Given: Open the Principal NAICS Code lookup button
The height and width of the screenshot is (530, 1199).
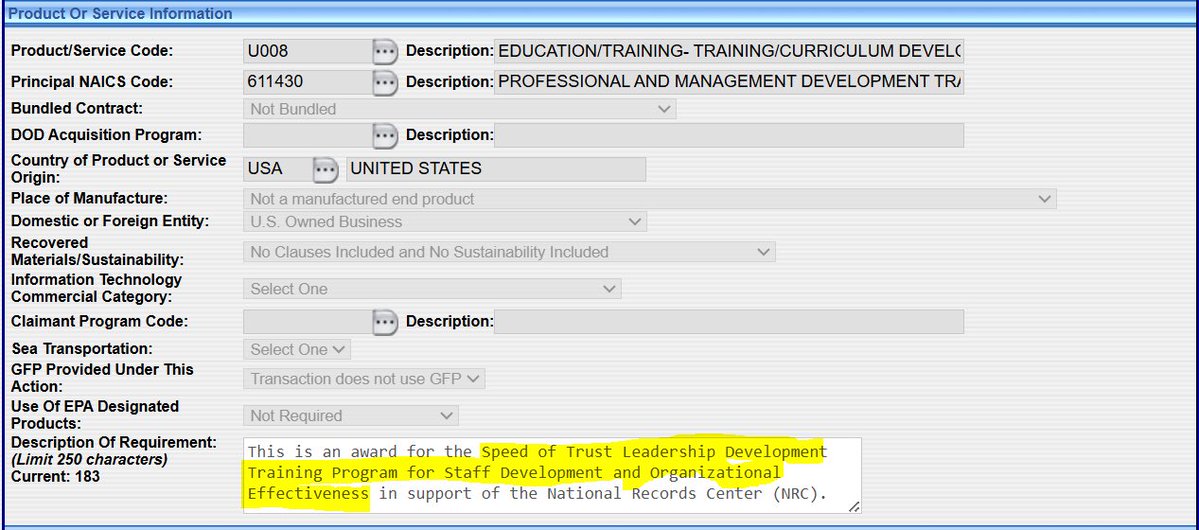Looking at the screenshot, I should (x=385, y=82).
